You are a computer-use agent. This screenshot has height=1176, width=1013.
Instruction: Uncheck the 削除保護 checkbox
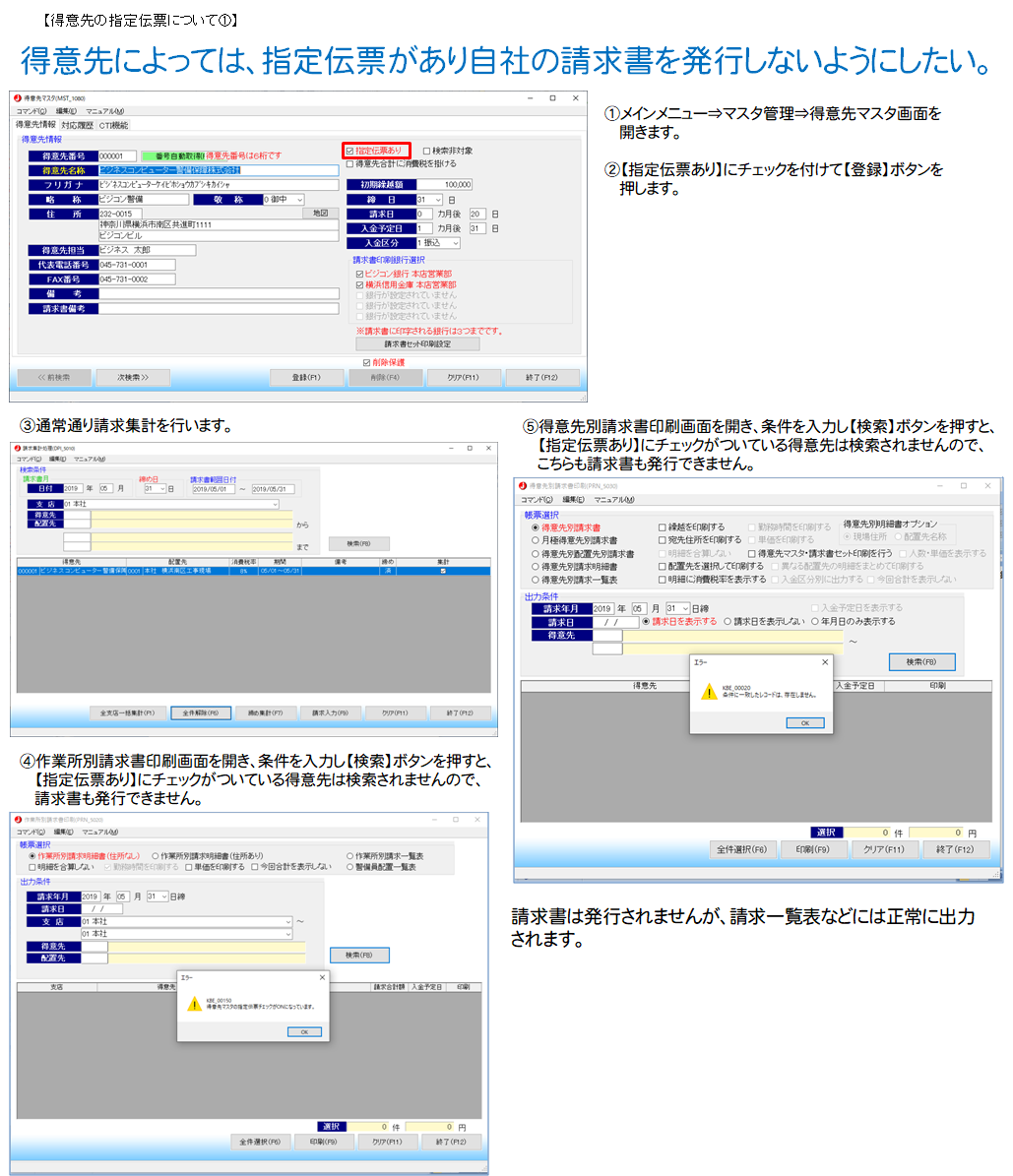coord(366,362)
